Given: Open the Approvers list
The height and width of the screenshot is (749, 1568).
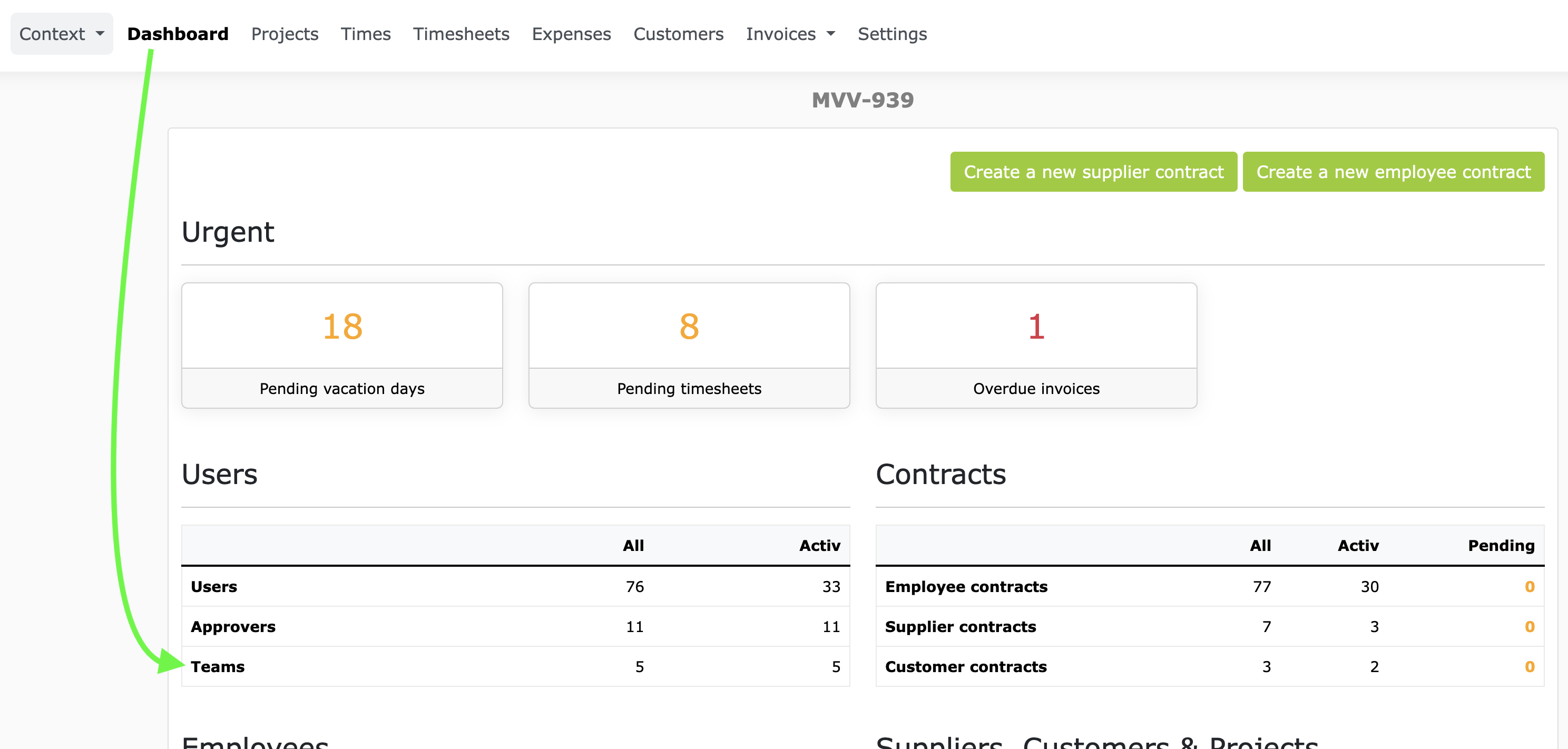Looking at the screenshot, I should point(232,626).
